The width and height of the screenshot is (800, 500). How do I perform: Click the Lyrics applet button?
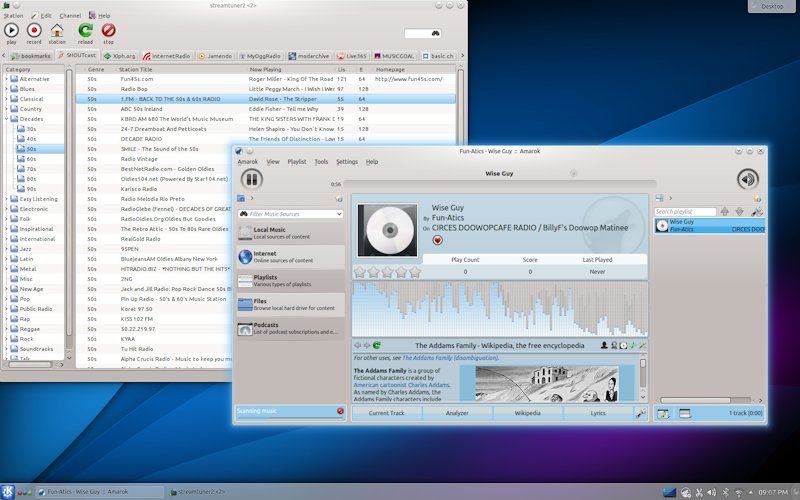tap(598, 413)
